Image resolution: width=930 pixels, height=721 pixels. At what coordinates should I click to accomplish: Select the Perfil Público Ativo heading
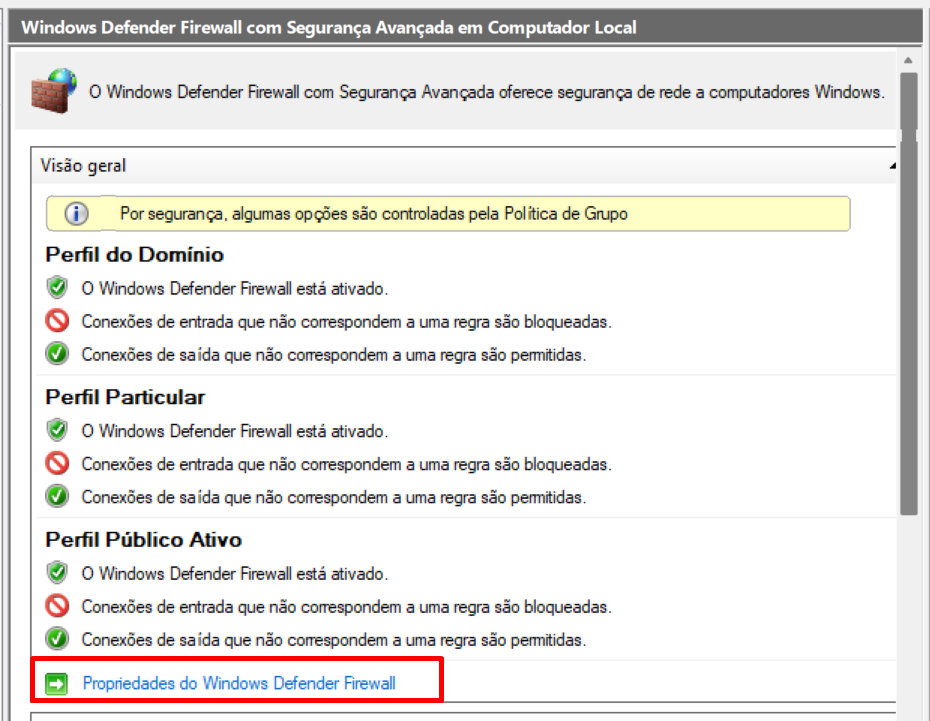point(144,540)
